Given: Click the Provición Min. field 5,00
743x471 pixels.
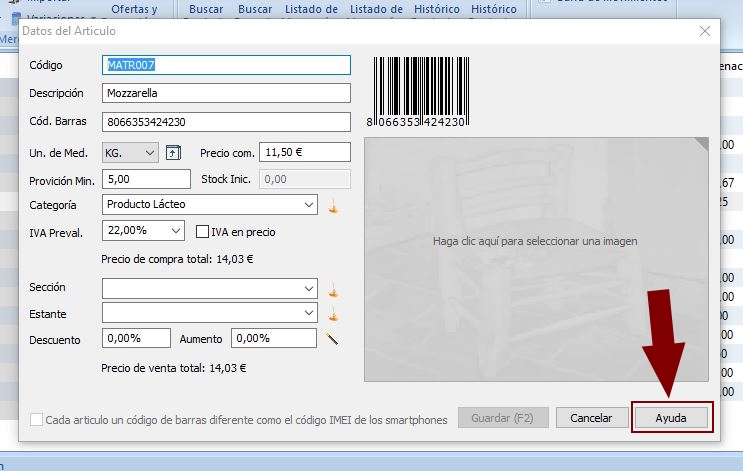Looking at the screenshot, I should [x=146, y=179].
